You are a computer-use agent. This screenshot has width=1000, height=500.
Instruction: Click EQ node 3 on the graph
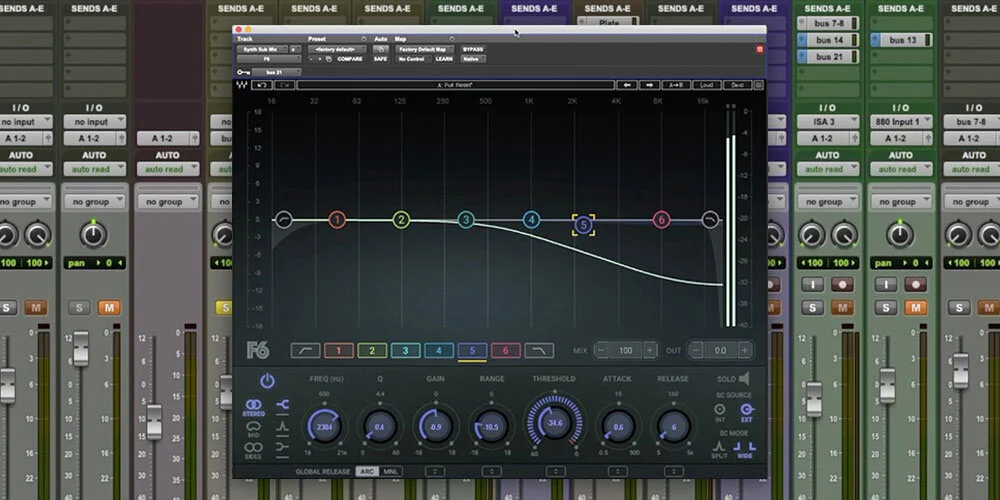[466, 221]
